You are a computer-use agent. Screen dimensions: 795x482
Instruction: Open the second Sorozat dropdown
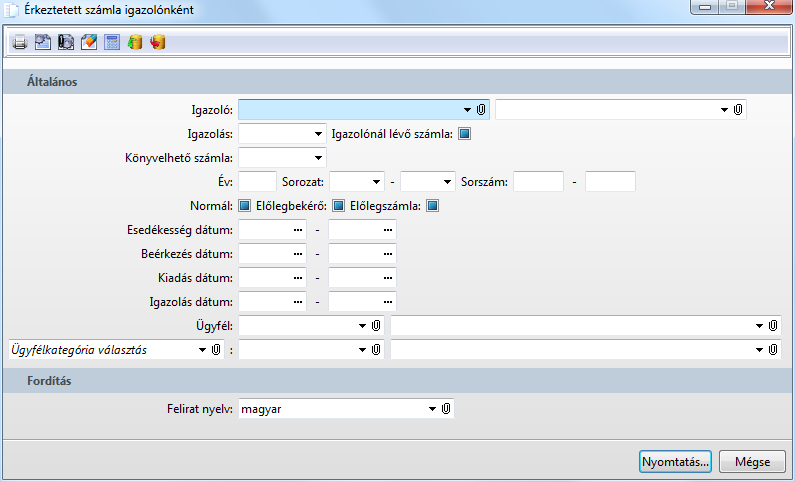pos(448,182)
